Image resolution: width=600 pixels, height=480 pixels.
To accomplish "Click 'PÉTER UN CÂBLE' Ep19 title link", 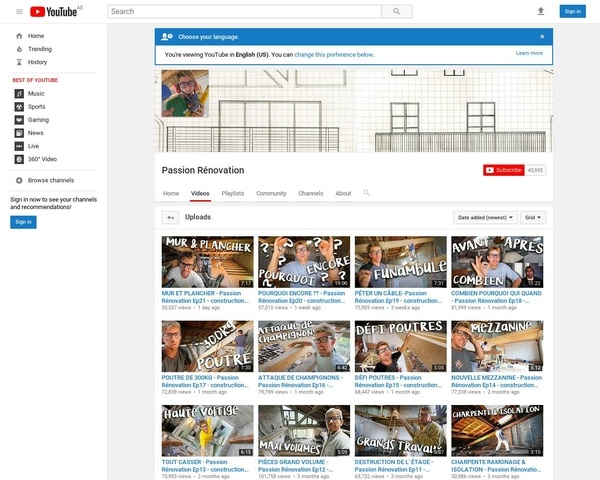I will tap(398, 297).
